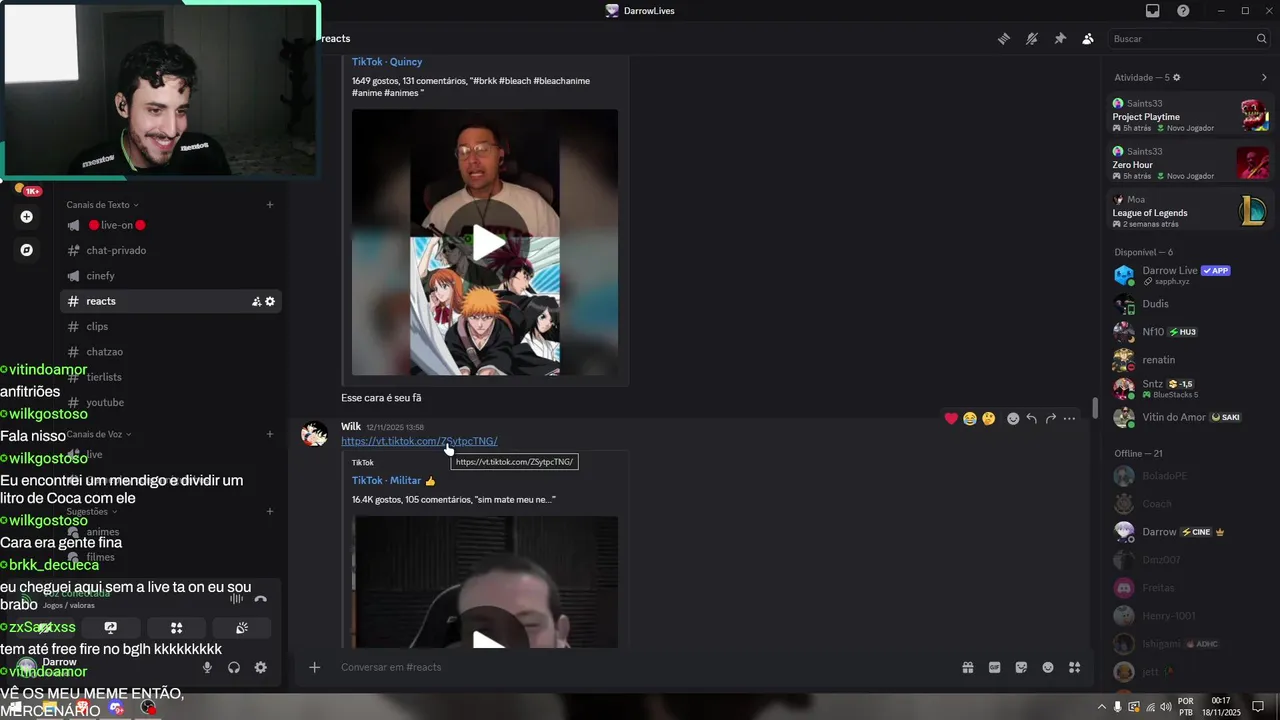Click the Conversar em #reacts input
The height and width of the screenshot is (720, 1280).
coord(640,668)
